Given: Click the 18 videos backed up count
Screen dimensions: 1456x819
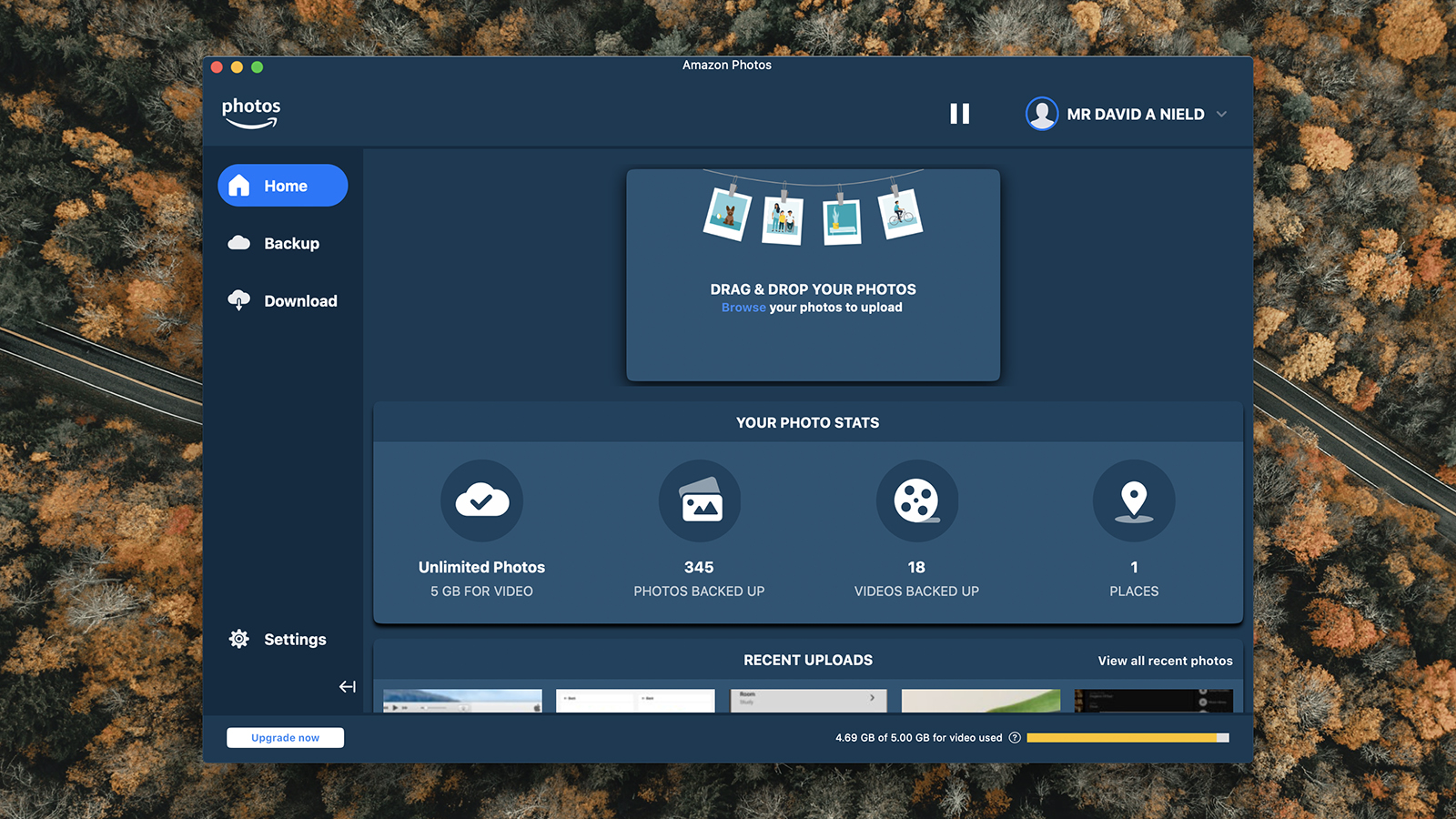Looking at the screenshot, I should (x=916, y=567).
